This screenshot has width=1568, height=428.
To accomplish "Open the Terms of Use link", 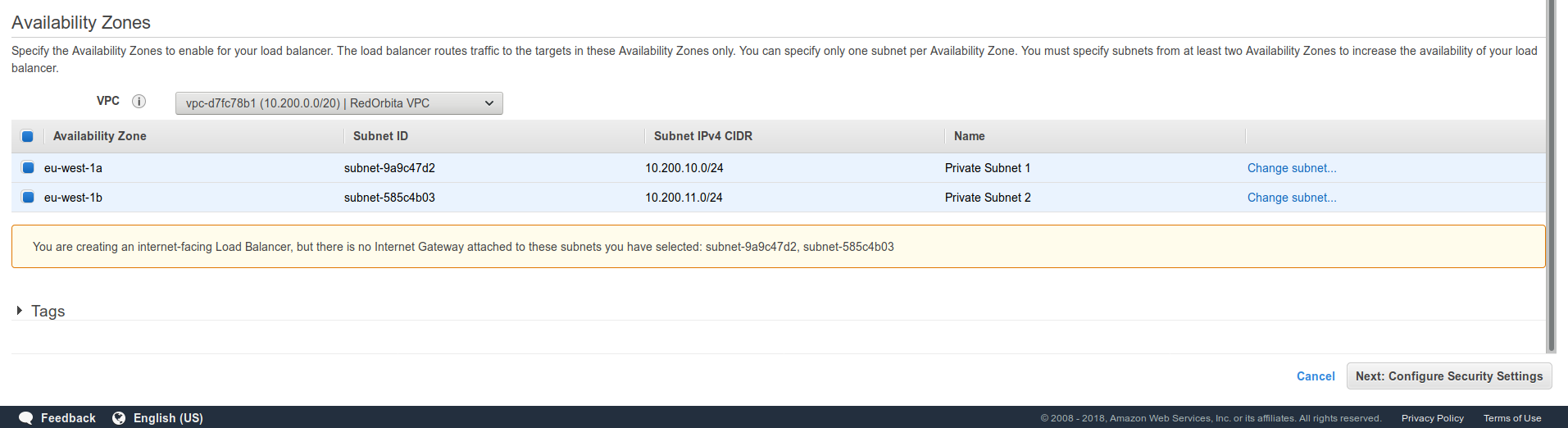I will tap(1511, 418).
